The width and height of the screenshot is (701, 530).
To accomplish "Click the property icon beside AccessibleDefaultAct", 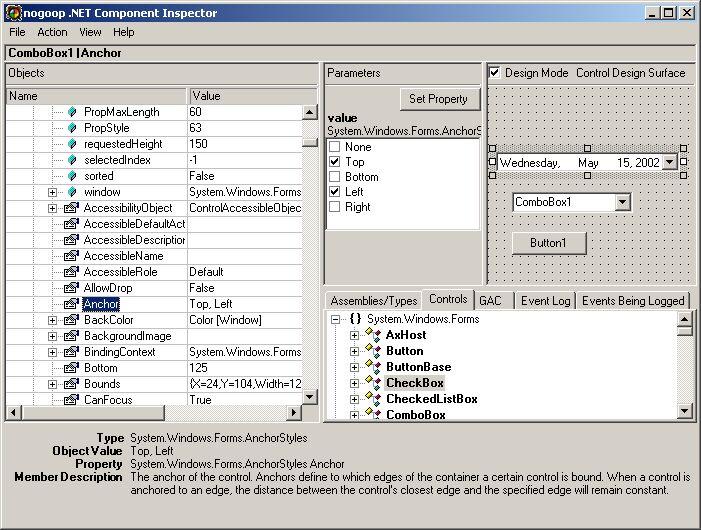I will click(72, 224).
